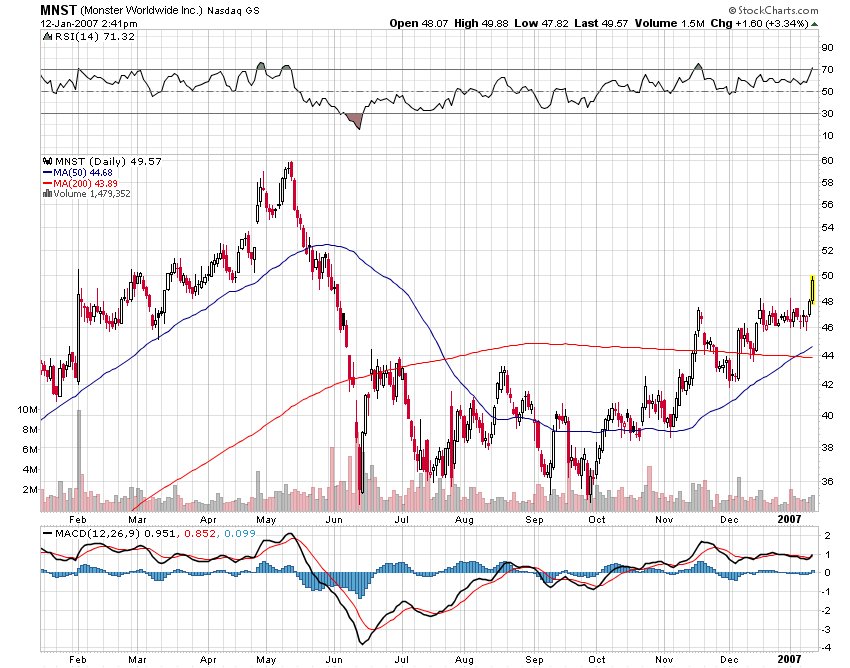Click 'May' under the price panel
The width and height of the screenshot is (850, 668).
click(266, 520)
